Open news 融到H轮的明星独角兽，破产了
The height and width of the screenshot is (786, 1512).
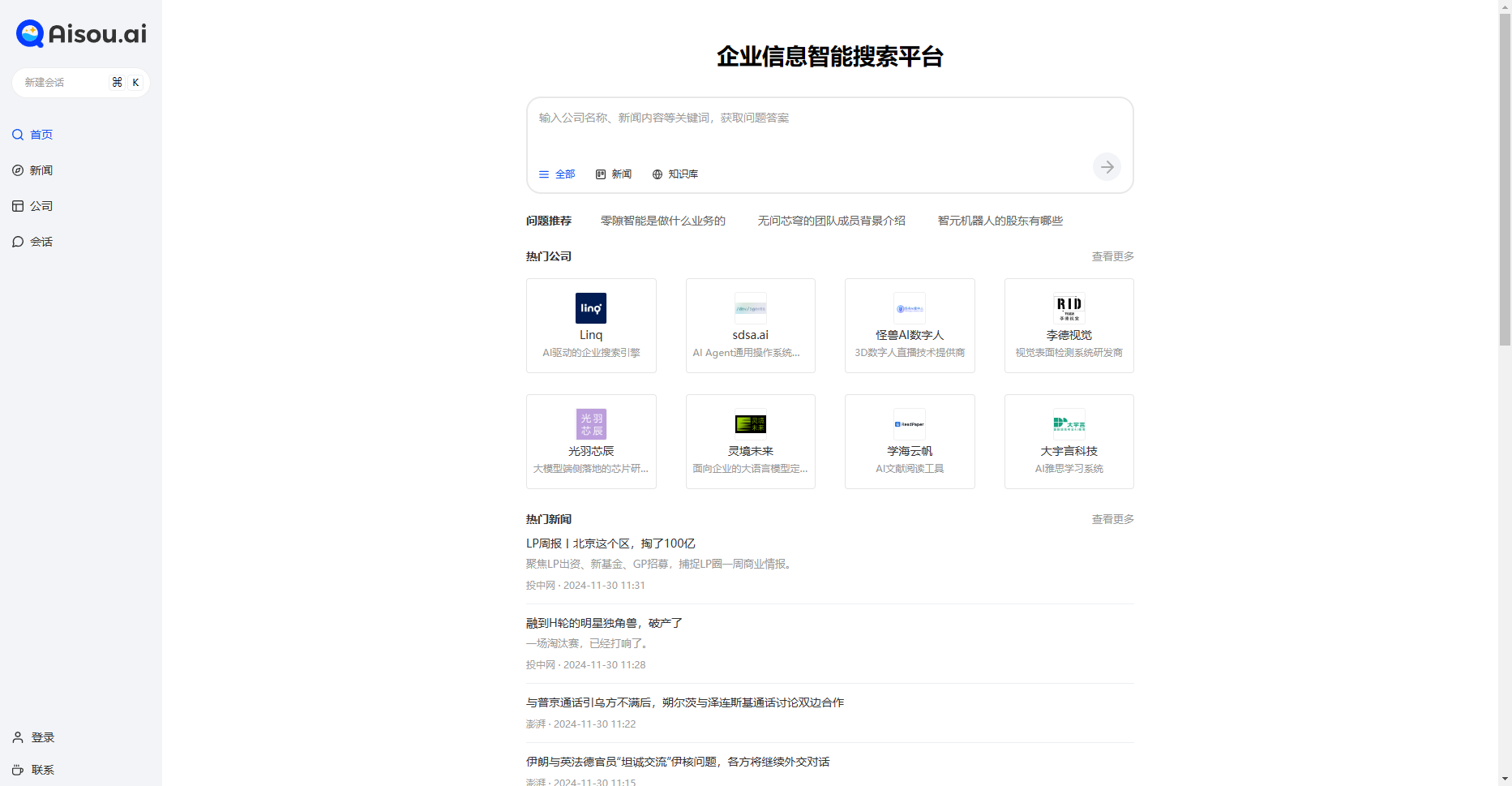(604, 623)
